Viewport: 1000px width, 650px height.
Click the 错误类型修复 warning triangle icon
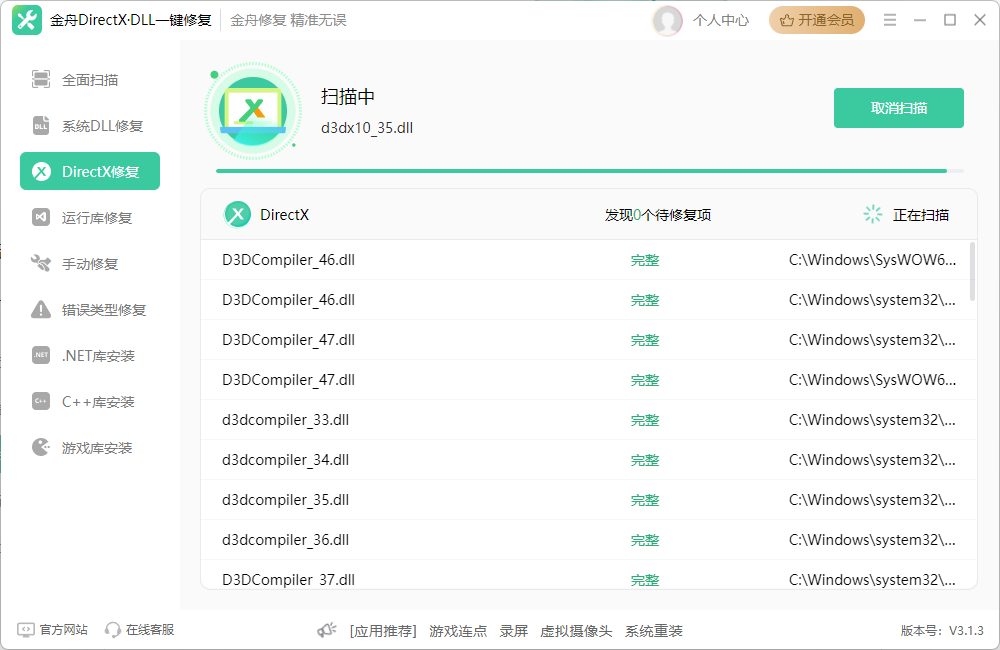[41, 309]
